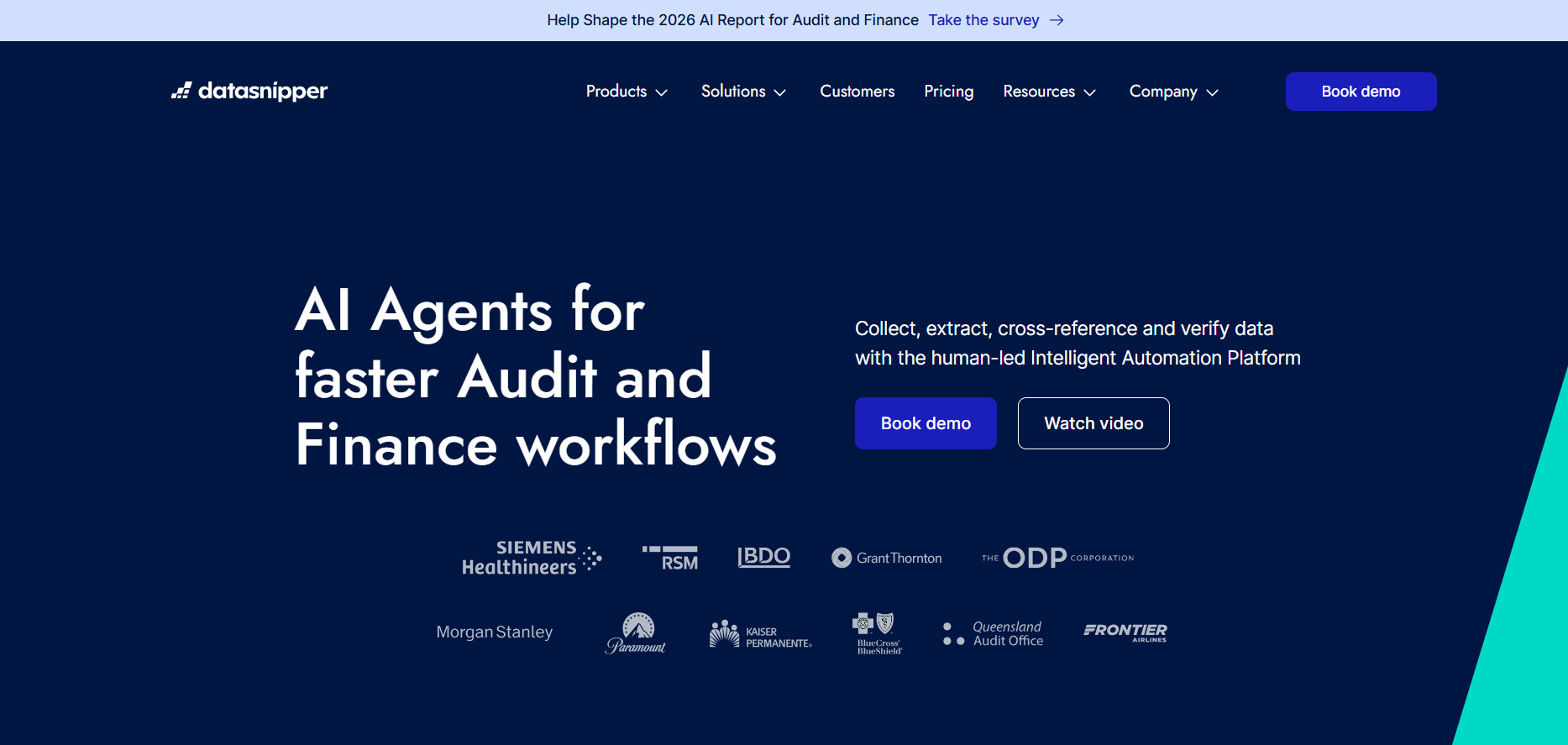Click the datasnipper logo
The width and height of the screenshot is (1568, 745).
point(249,91)
